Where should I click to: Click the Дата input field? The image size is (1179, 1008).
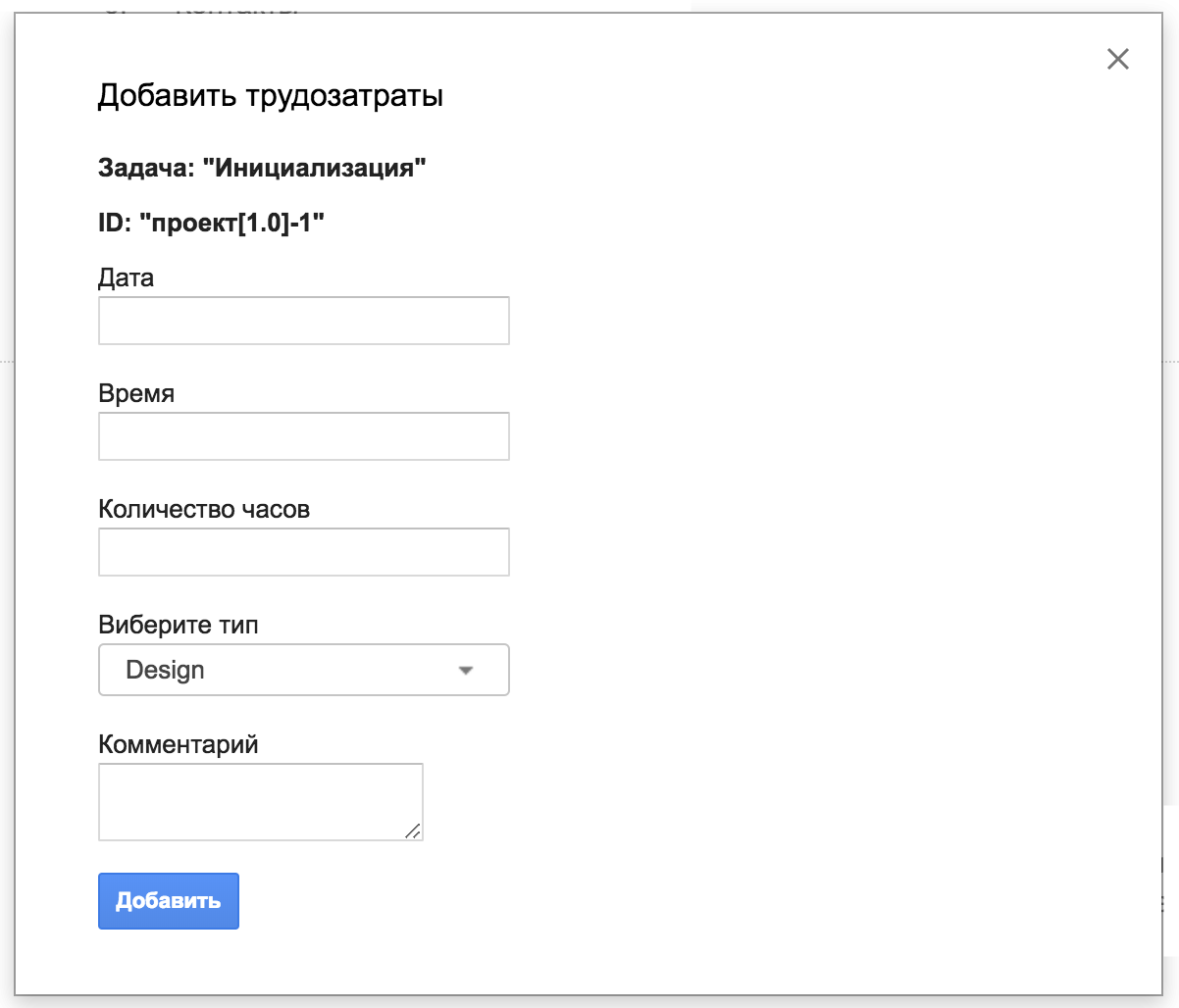(303, 321)
